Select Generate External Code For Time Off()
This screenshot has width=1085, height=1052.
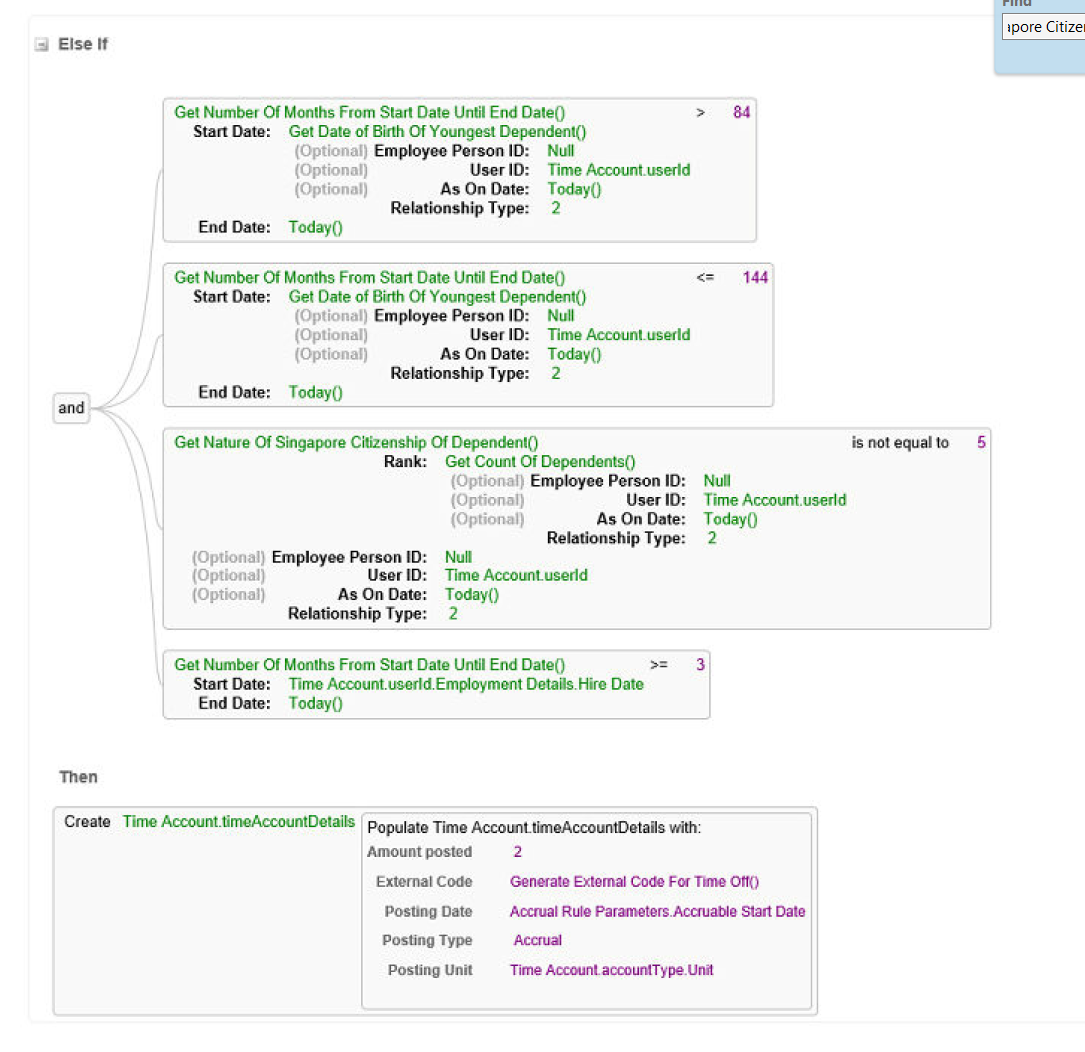click(634, 882)
